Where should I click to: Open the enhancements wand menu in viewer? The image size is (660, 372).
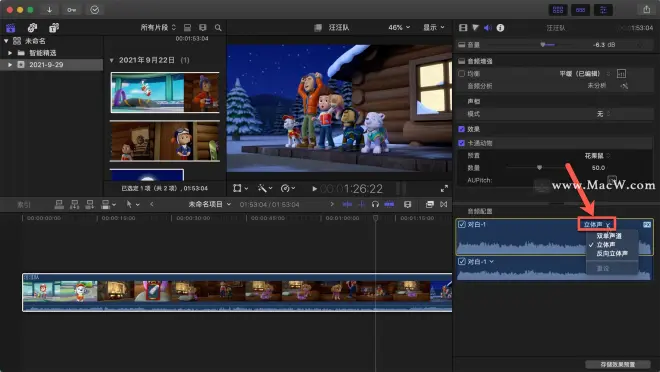[x=265, y=189]
